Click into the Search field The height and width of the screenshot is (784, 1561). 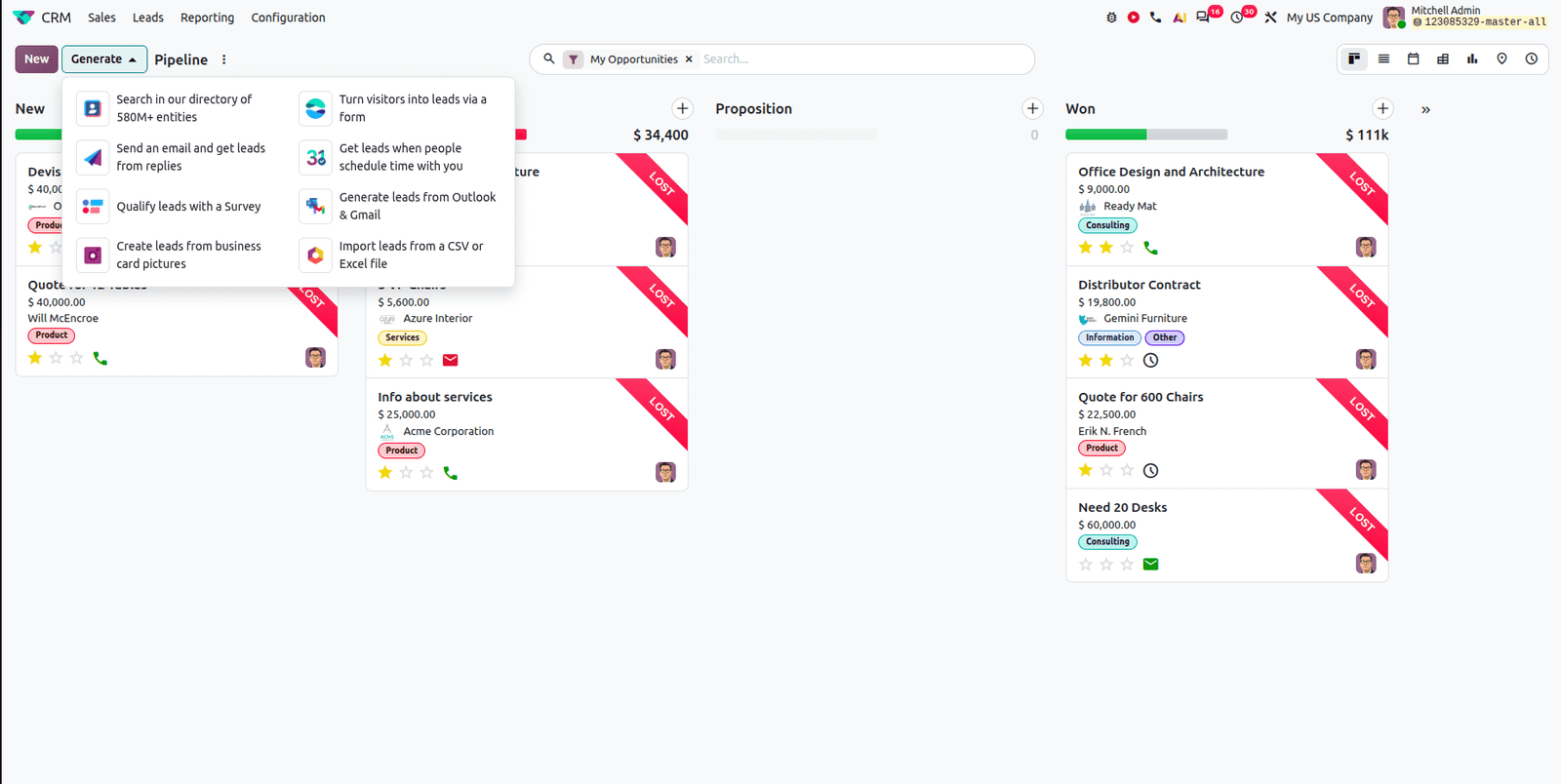tap(862, 59)
